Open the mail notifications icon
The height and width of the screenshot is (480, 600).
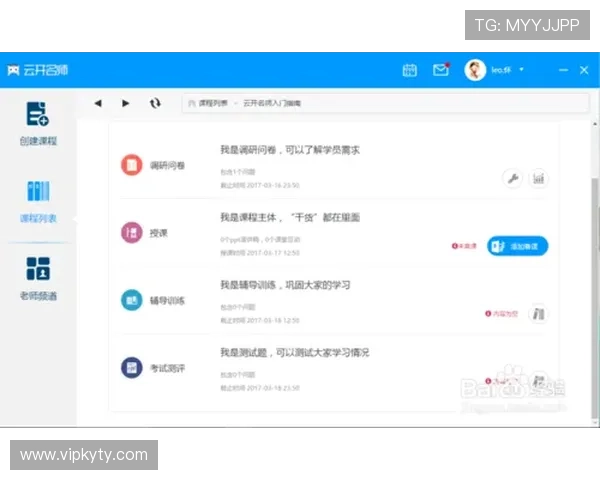(x=441, y=70)
